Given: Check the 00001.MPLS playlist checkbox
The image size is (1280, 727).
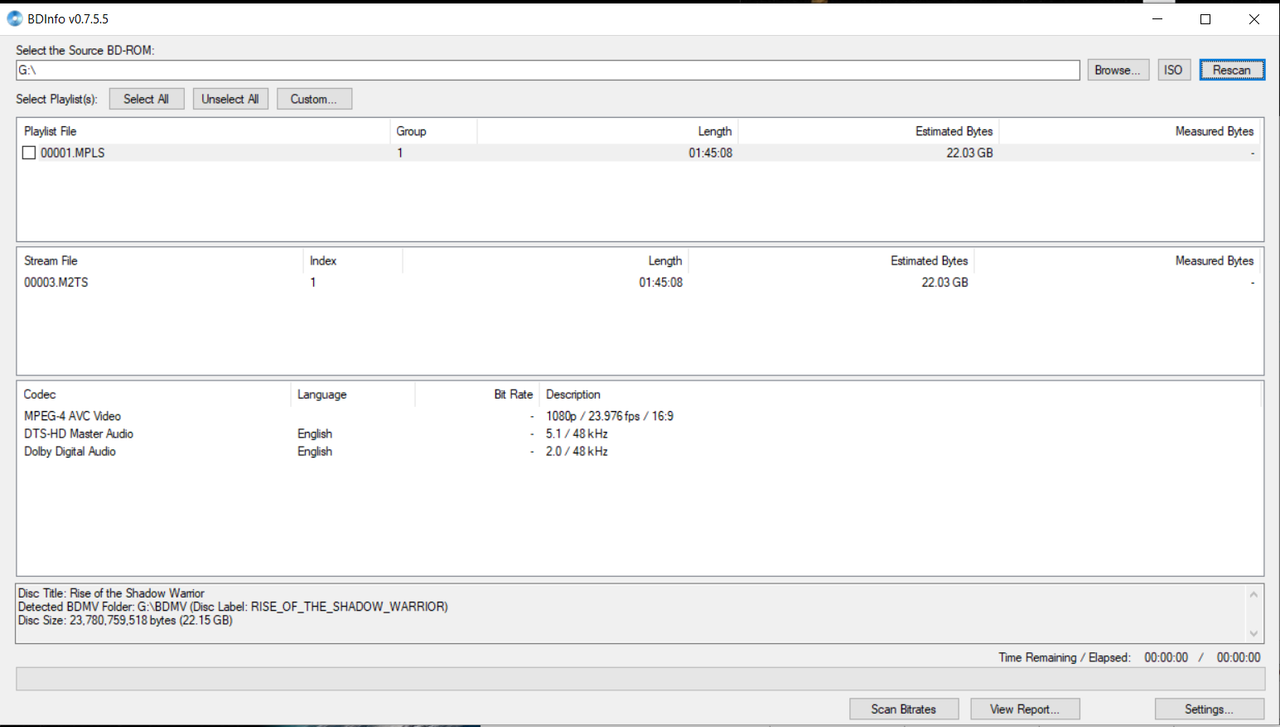Looking at the screenshot, I should coord(29,153).
